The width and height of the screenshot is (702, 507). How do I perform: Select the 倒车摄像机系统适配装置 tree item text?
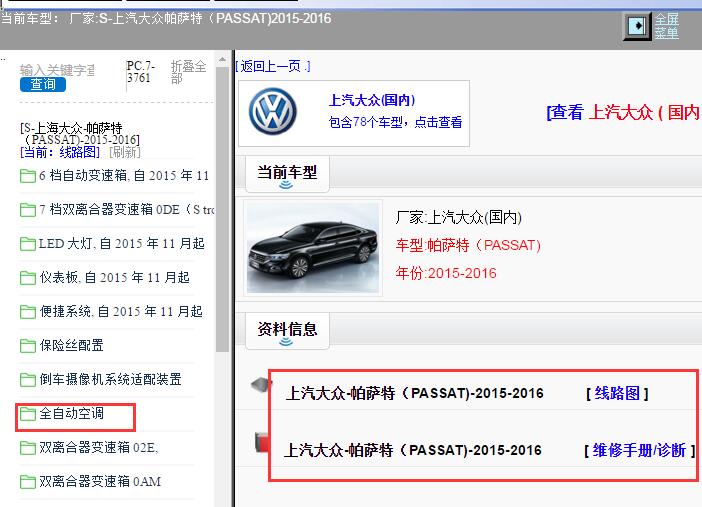tap(111, 379)
